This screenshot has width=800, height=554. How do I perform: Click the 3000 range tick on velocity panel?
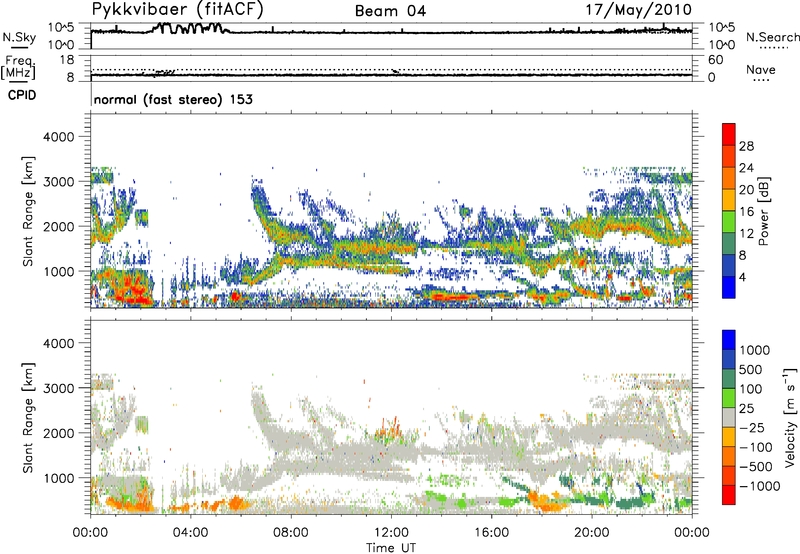click(58, 388)
